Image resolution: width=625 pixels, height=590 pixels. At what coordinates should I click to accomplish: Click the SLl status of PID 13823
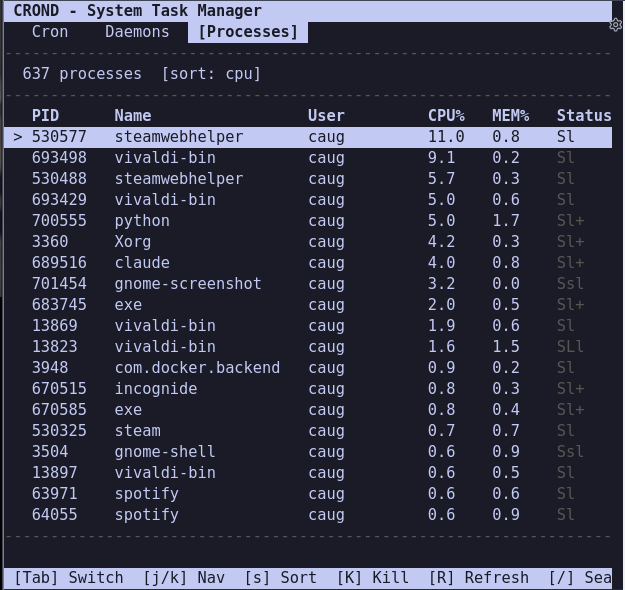tap(570, 347)
